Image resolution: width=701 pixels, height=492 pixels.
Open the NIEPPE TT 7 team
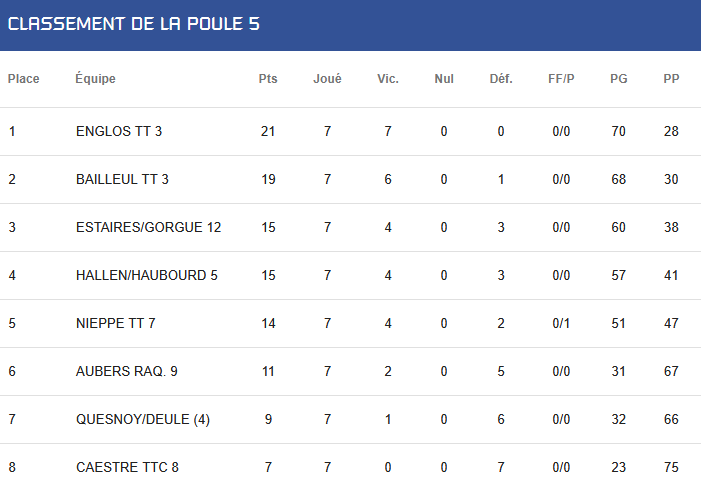tap(115, 323)
